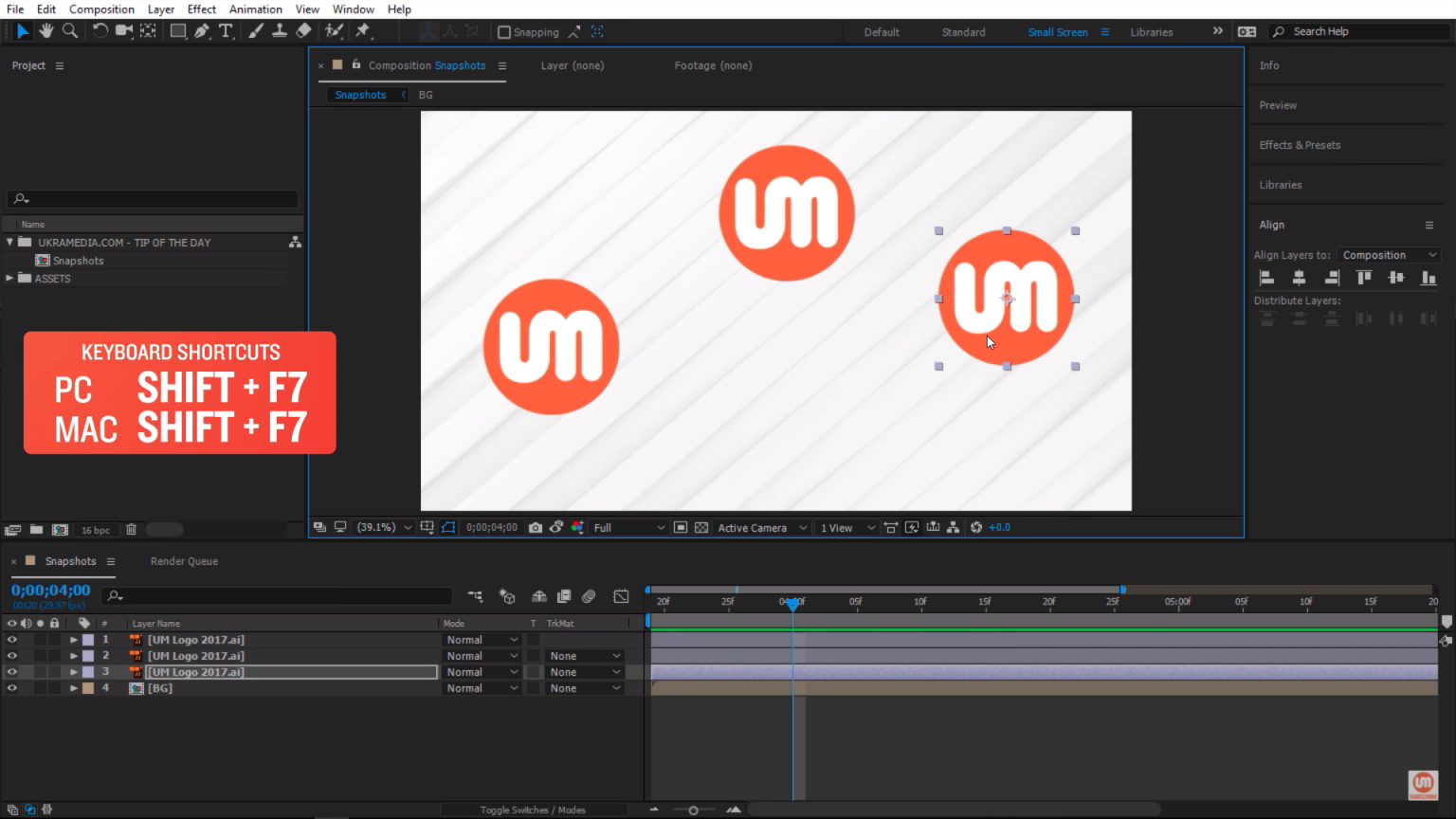Open the Align Layers to Composition dropdown
Screen dimensions: 1456x819
(1390, 255)
